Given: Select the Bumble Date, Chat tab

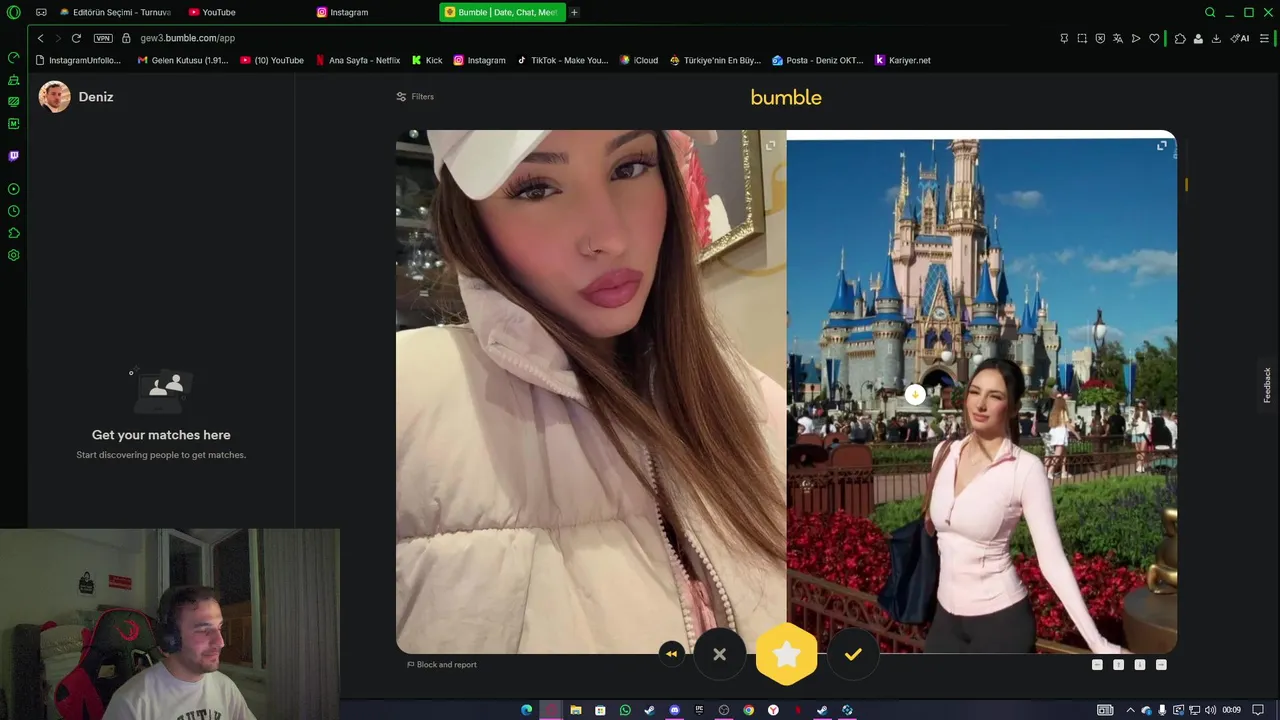Looking at the screenshot, I should tap(502, 12).
